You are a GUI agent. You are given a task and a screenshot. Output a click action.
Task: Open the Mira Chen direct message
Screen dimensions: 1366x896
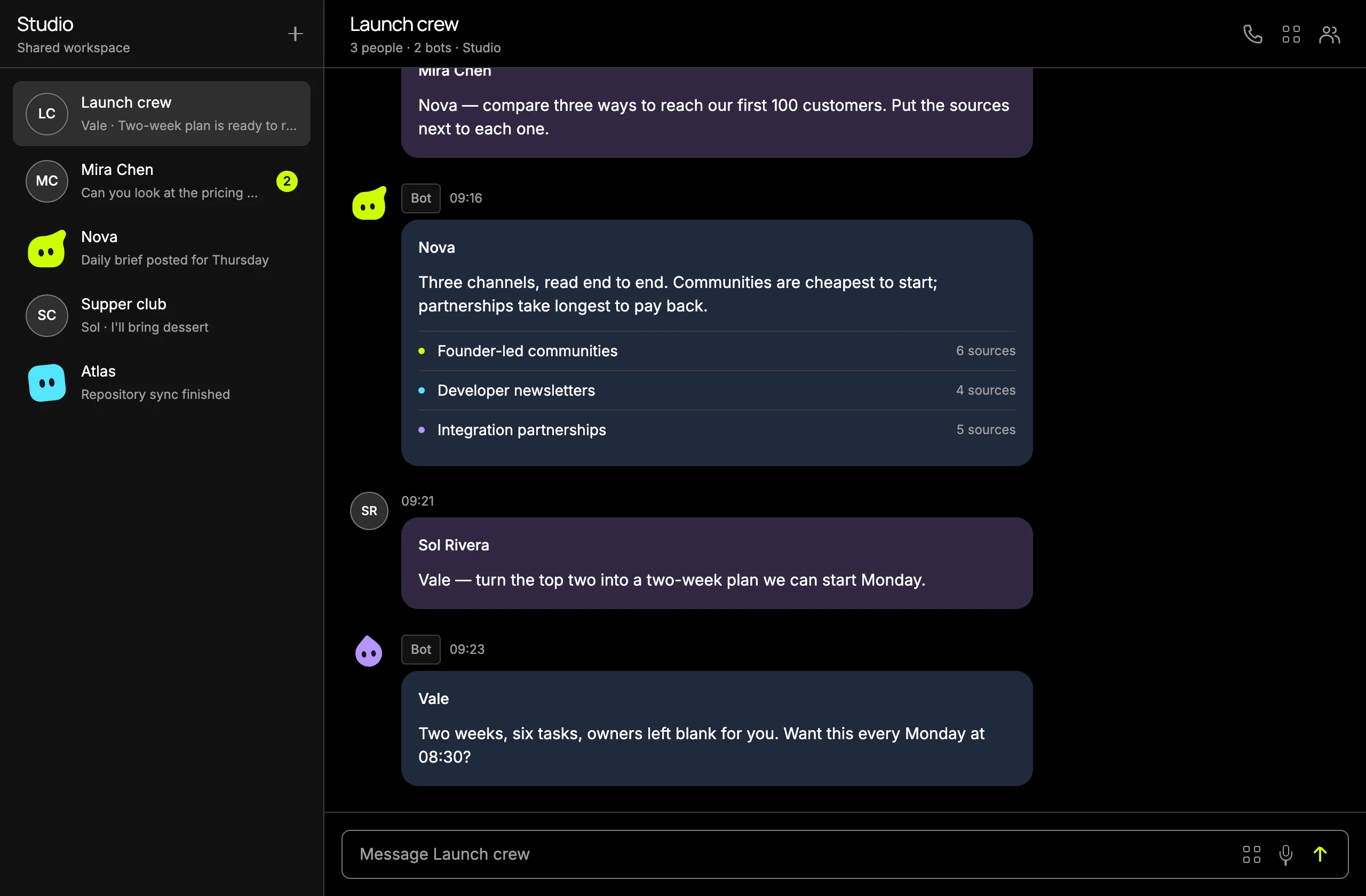click(161, 181)
